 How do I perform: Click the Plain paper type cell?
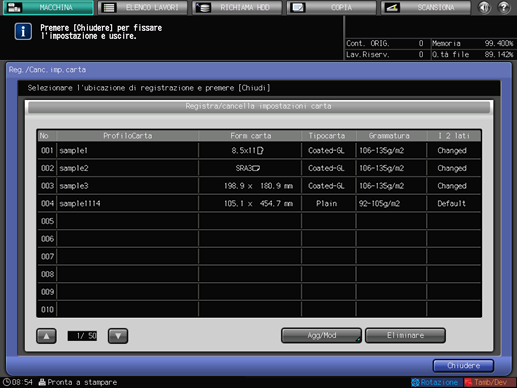point(329,204)
